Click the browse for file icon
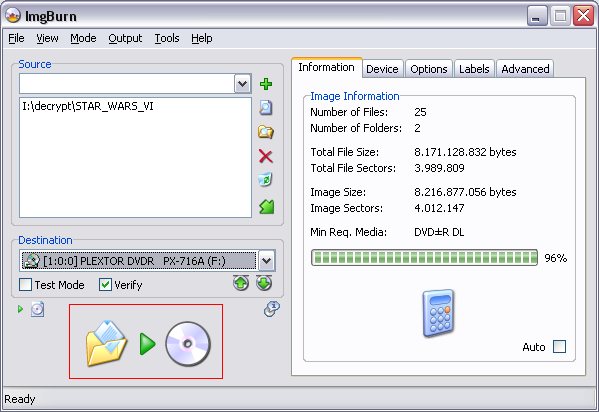Screen dimensions: 599x412 coord(266,108)
